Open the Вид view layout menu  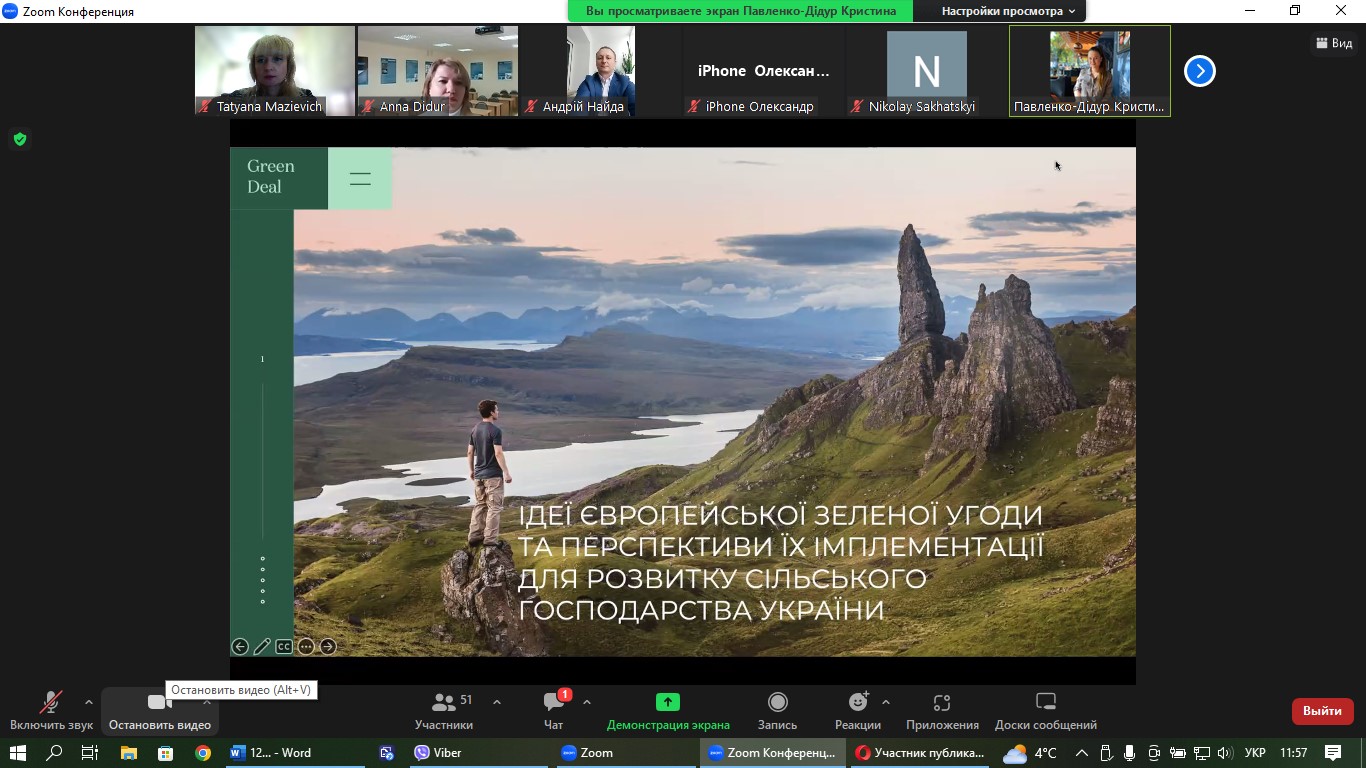(1334, 43)
